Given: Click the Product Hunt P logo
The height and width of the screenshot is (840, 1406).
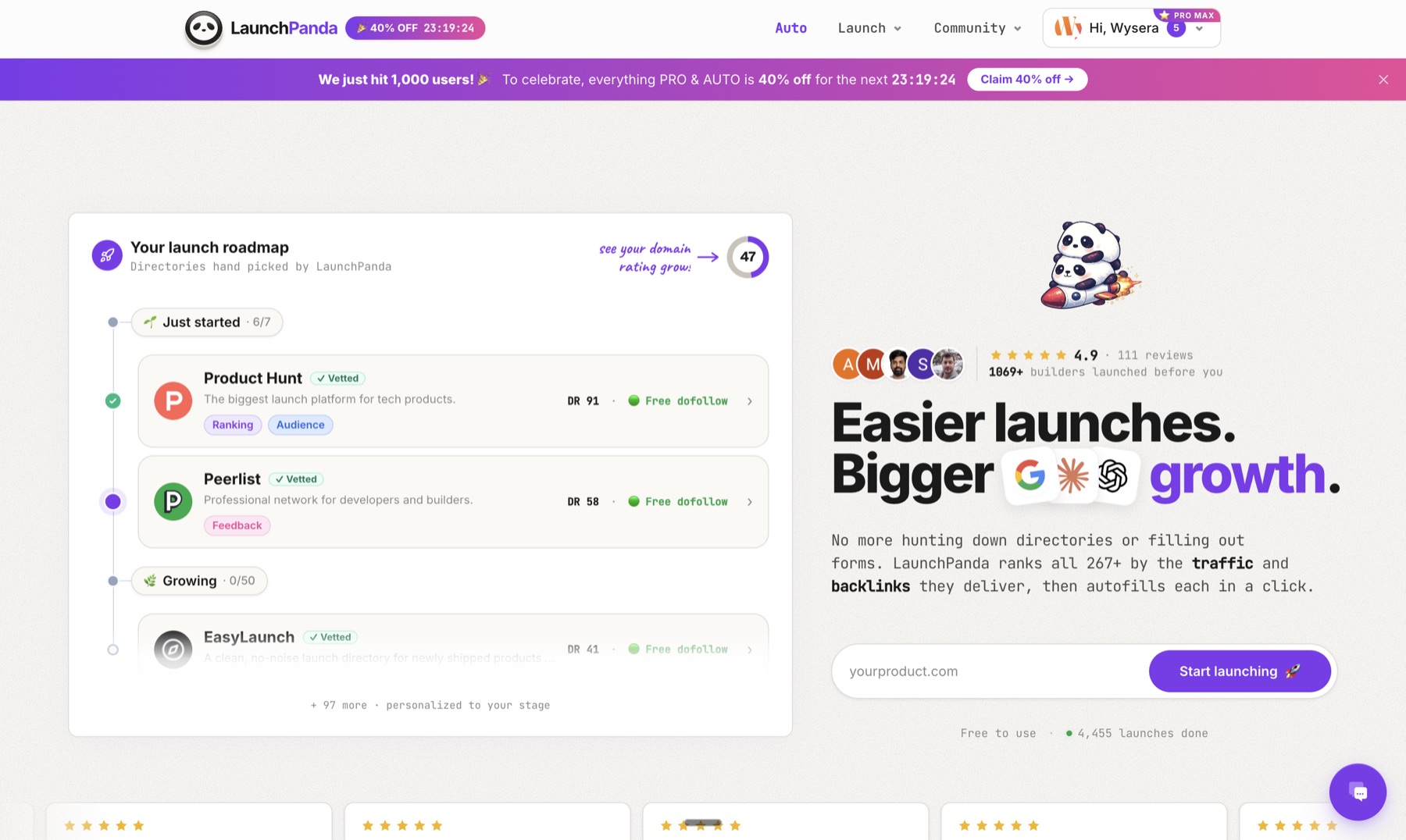Looking at the screenshot, I should (x=173, y=400).
